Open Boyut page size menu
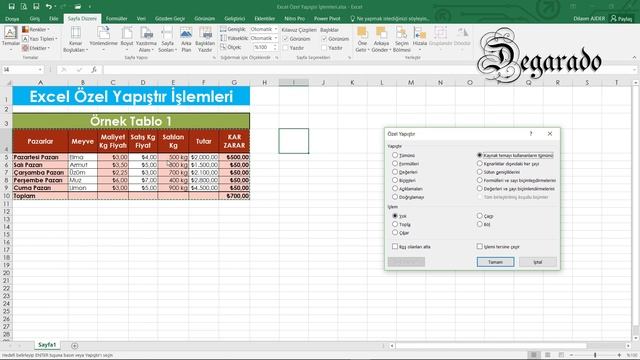640x360 pixels. click(127, 39)
